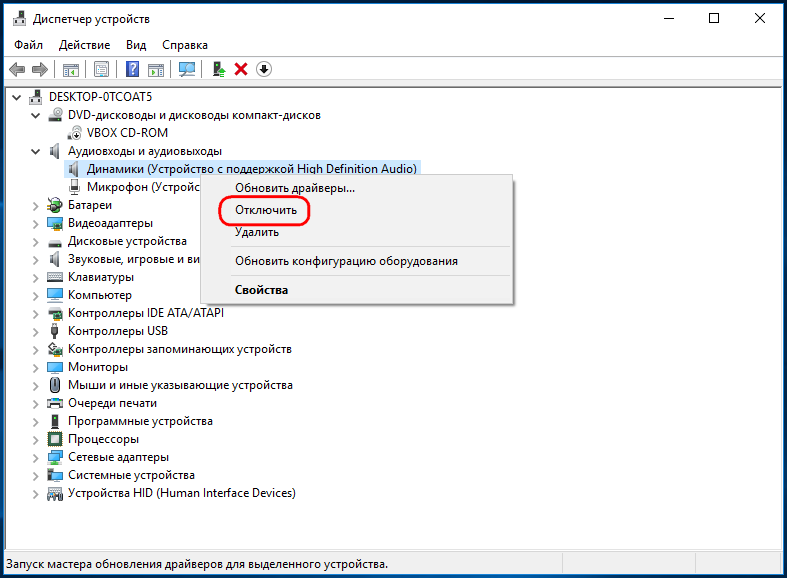Expand the Батареи category
Image resolution: width=787 pixels, height=578 pixels.
pos(35,206)
